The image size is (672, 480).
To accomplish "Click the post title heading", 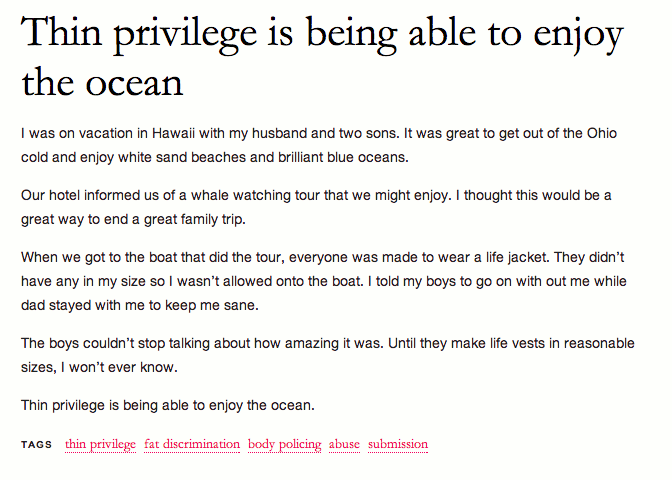I will 322,57.
